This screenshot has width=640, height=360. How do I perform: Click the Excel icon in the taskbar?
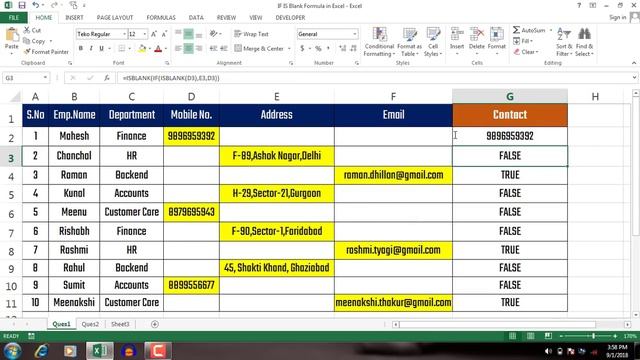[x=100, y=351]
